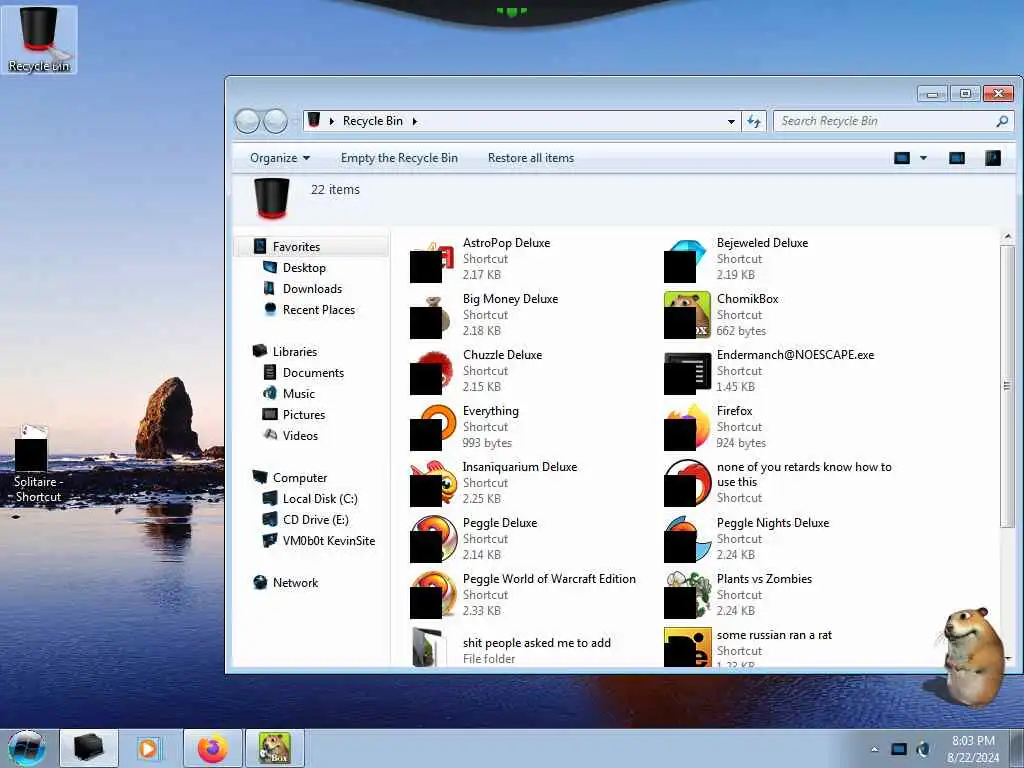Select the Chuzzle Deluxe icon
The width and height of the screenshot is (1024, 768).
click(432, 372)
